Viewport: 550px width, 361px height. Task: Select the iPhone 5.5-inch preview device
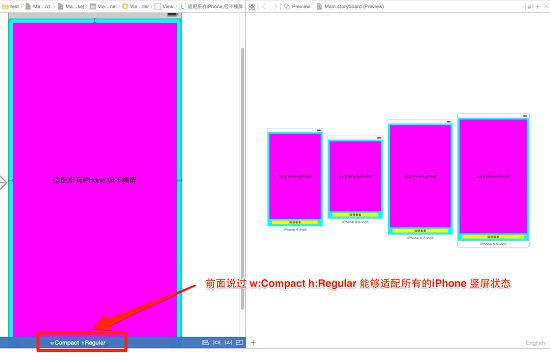click(x=493, y=180)
